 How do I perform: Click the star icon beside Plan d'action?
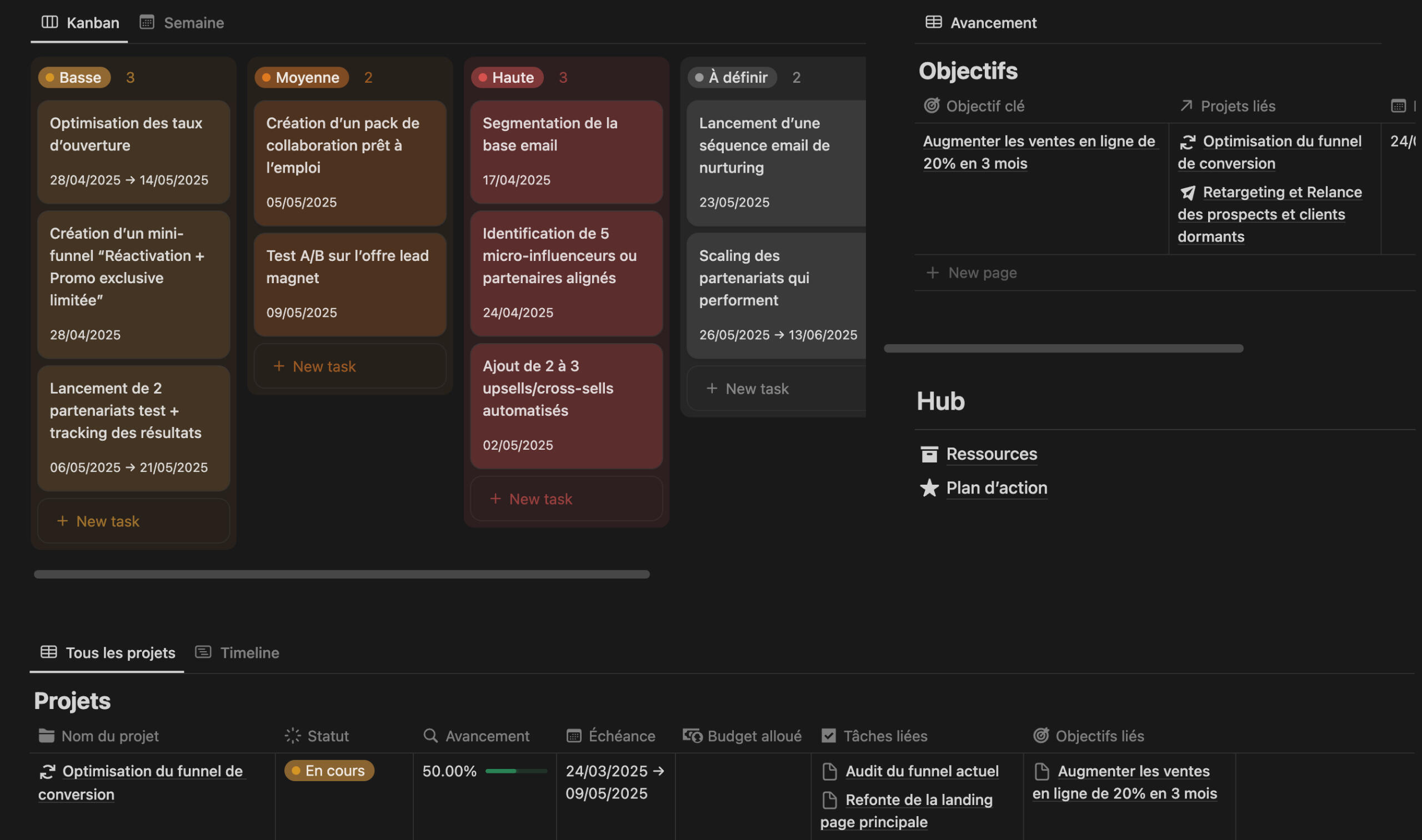[929, 487]
